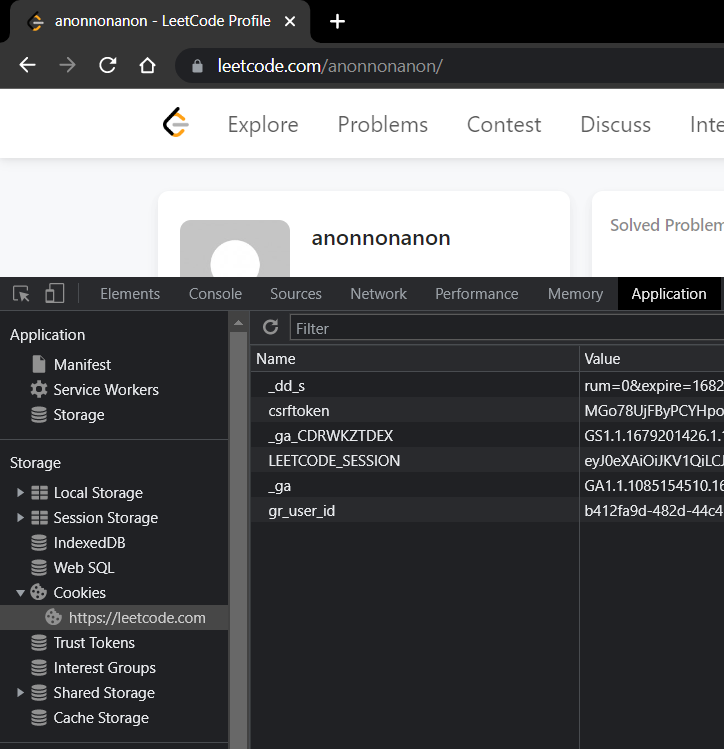Click the lock site-info icon
The image size is (724, 749).
(197, 66)
